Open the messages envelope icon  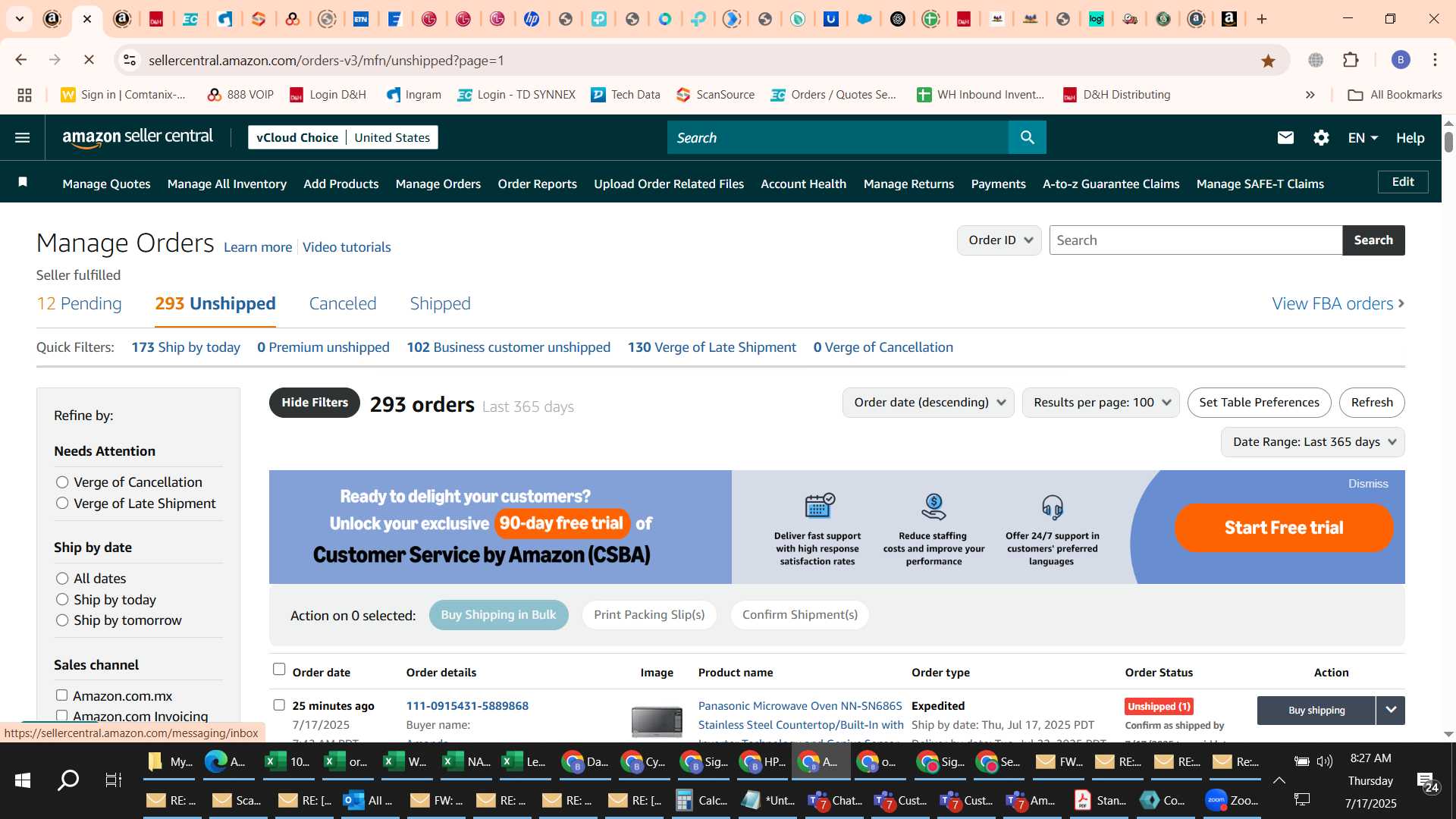(1285, 137)
